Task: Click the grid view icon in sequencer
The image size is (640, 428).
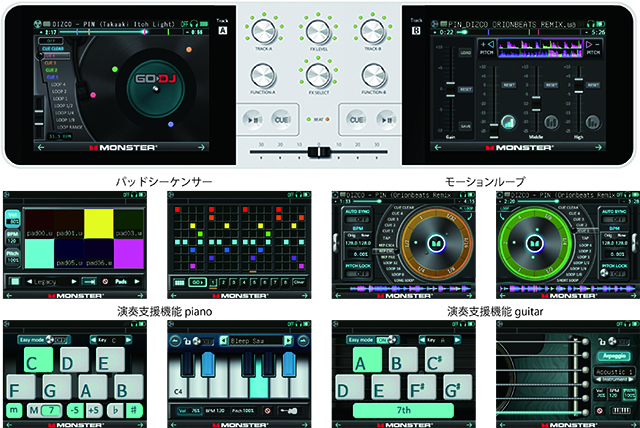Action: coord(179,282)
